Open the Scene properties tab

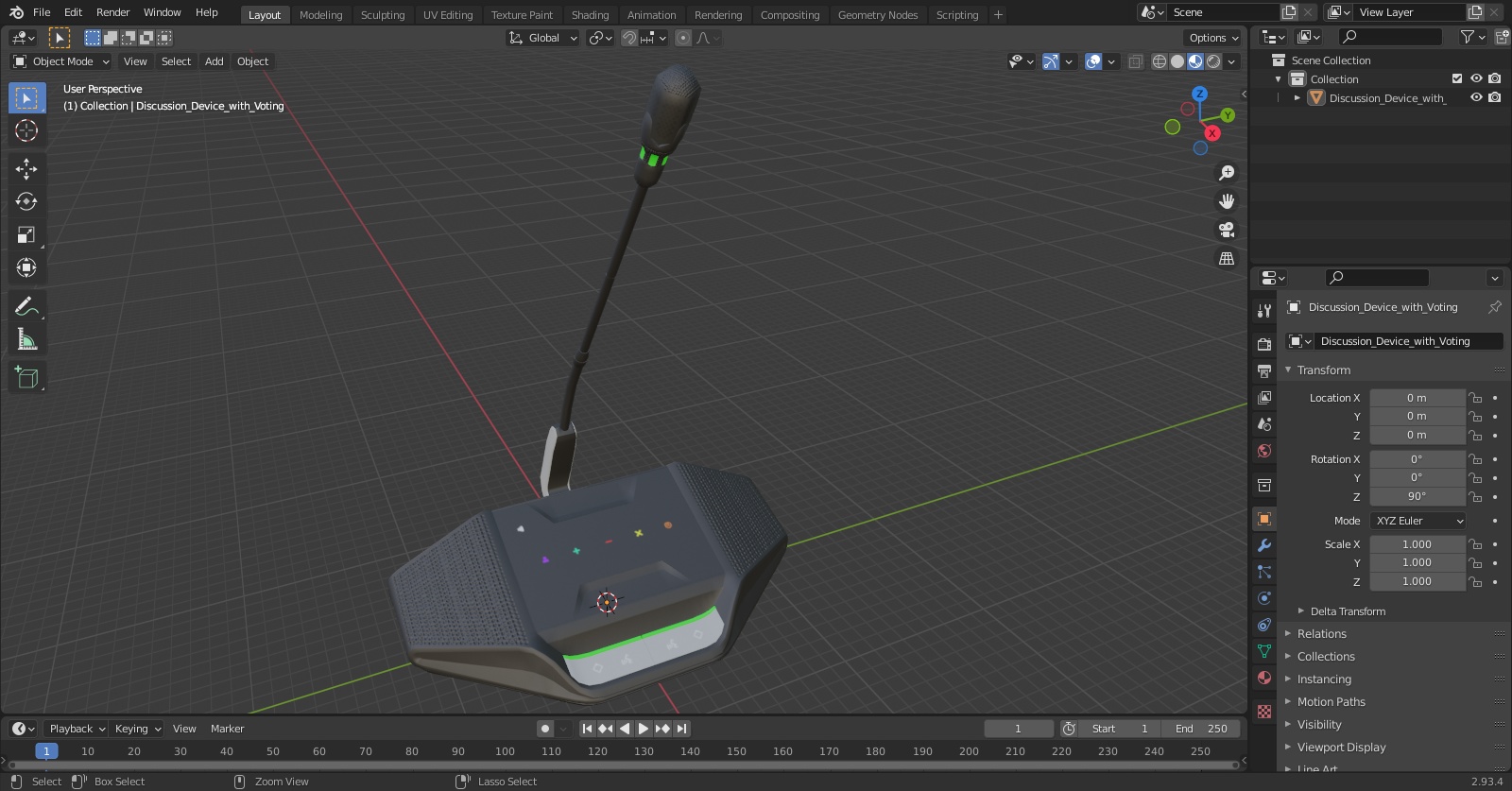click(1264, 423)
